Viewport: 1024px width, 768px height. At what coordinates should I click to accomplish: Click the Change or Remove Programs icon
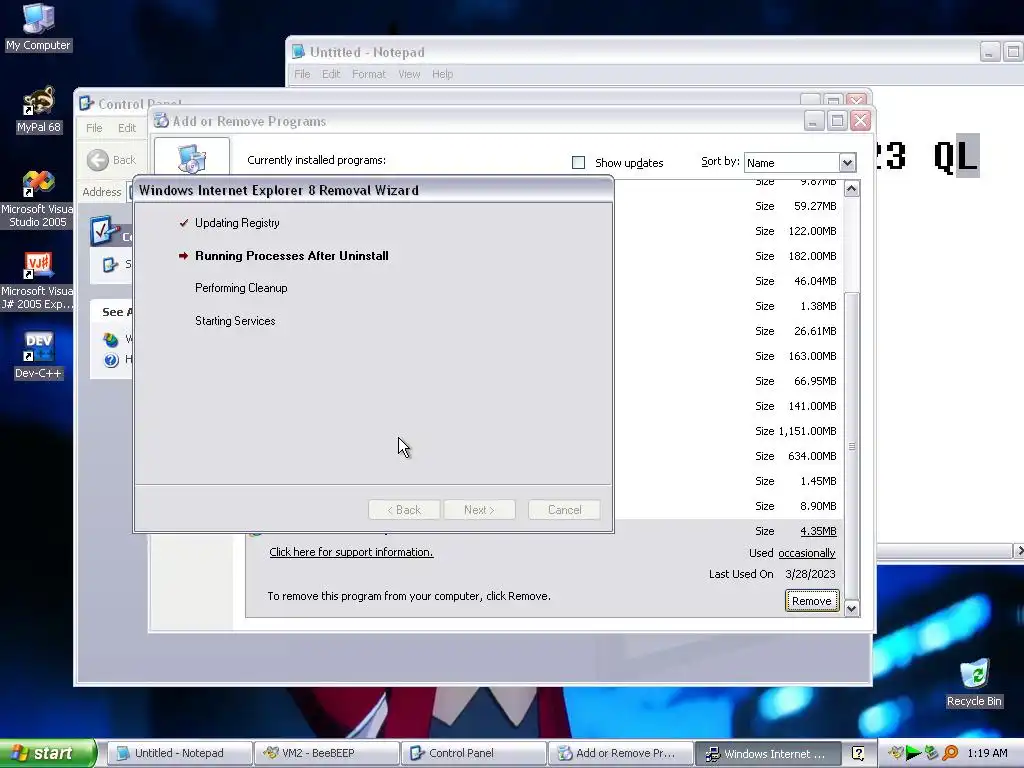pos(192,159)
